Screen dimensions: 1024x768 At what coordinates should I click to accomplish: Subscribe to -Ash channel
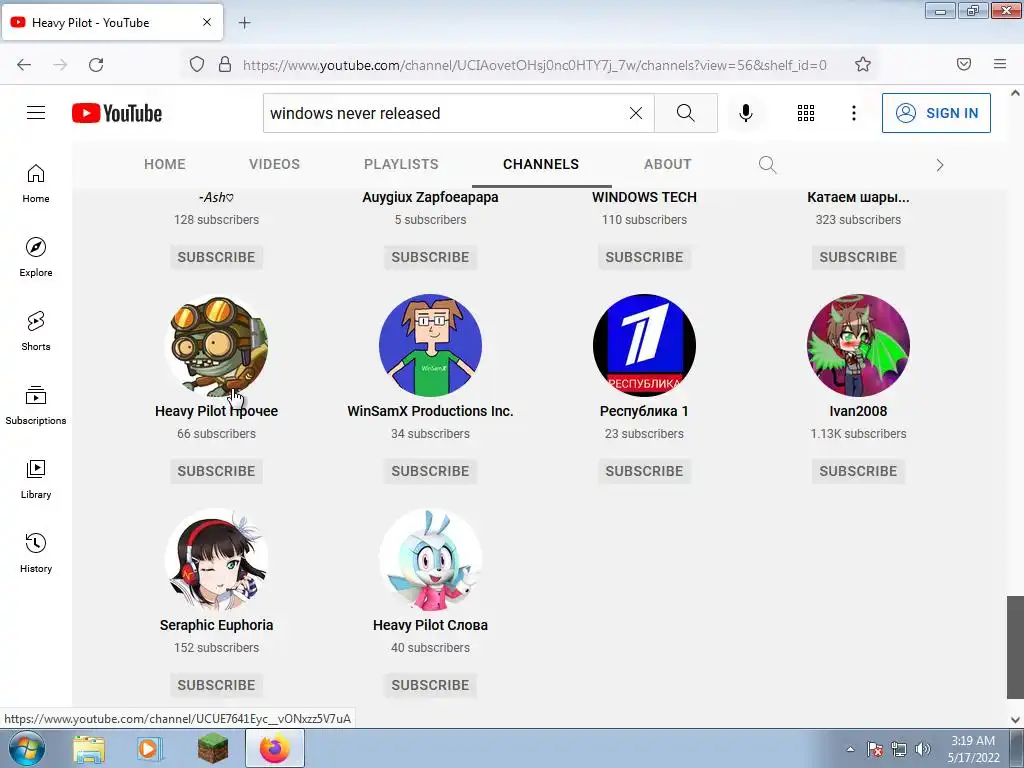pos(216,257)
